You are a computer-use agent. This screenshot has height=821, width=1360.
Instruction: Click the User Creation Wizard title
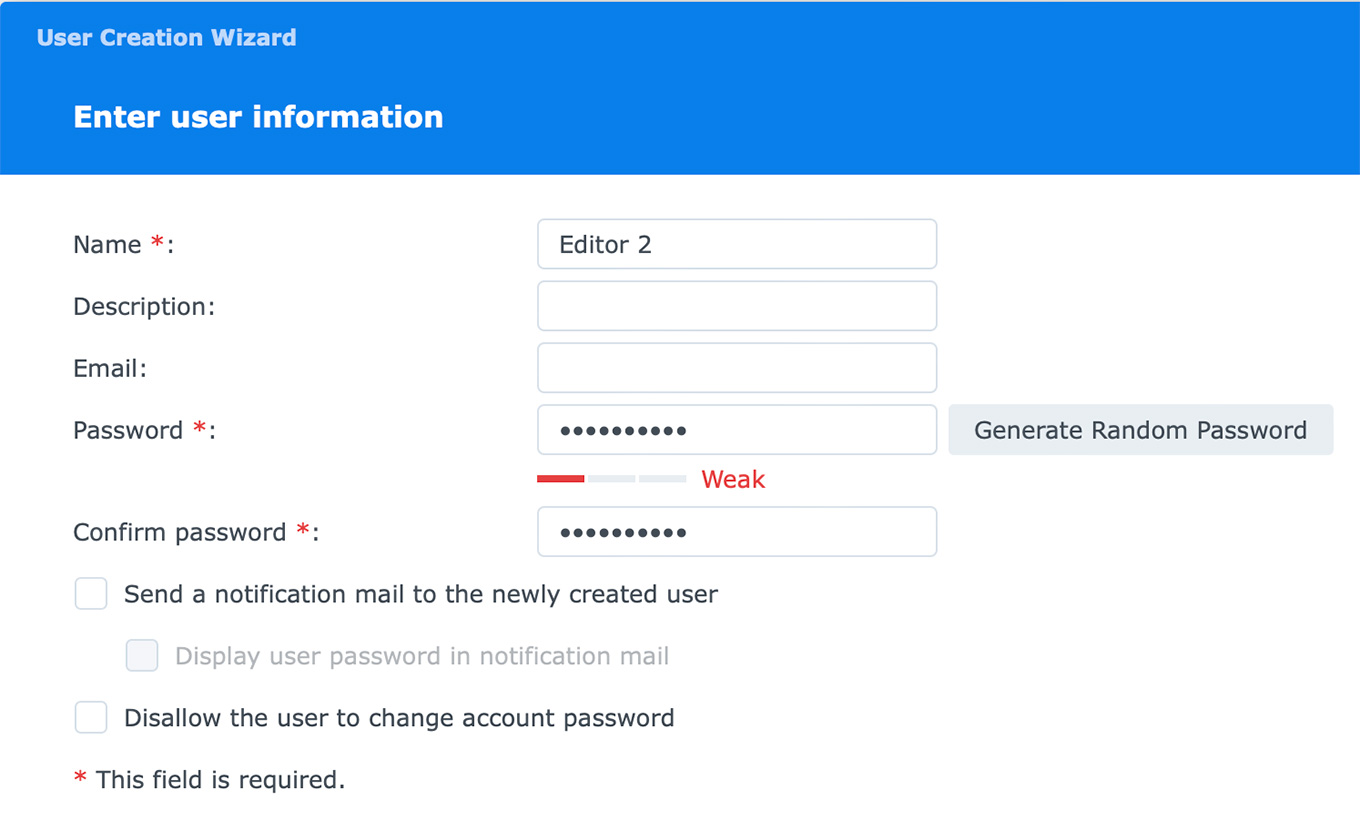[166, 38]
